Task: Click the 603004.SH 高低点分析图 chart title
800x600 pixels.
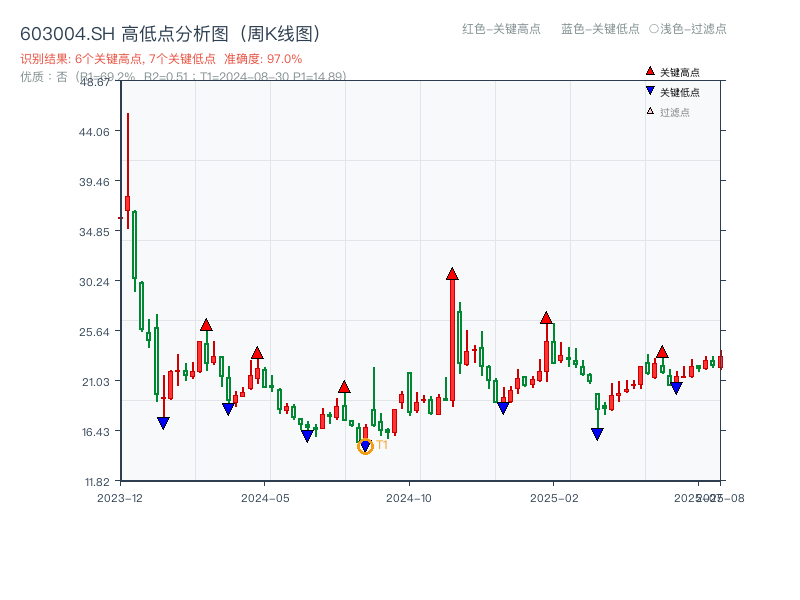Action: [170, 34]
